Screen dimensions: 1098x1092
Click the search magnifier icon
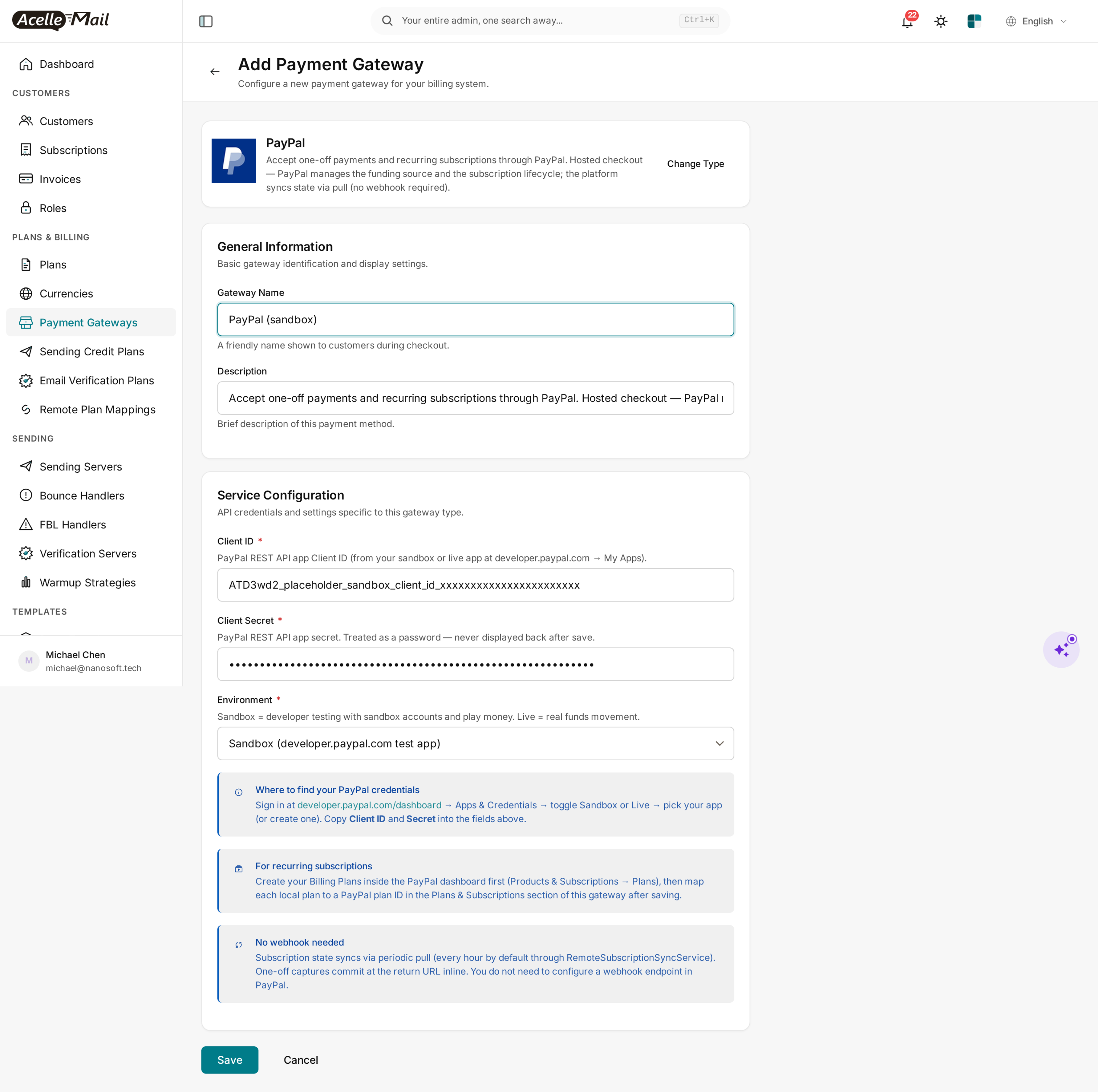point(387,20)
